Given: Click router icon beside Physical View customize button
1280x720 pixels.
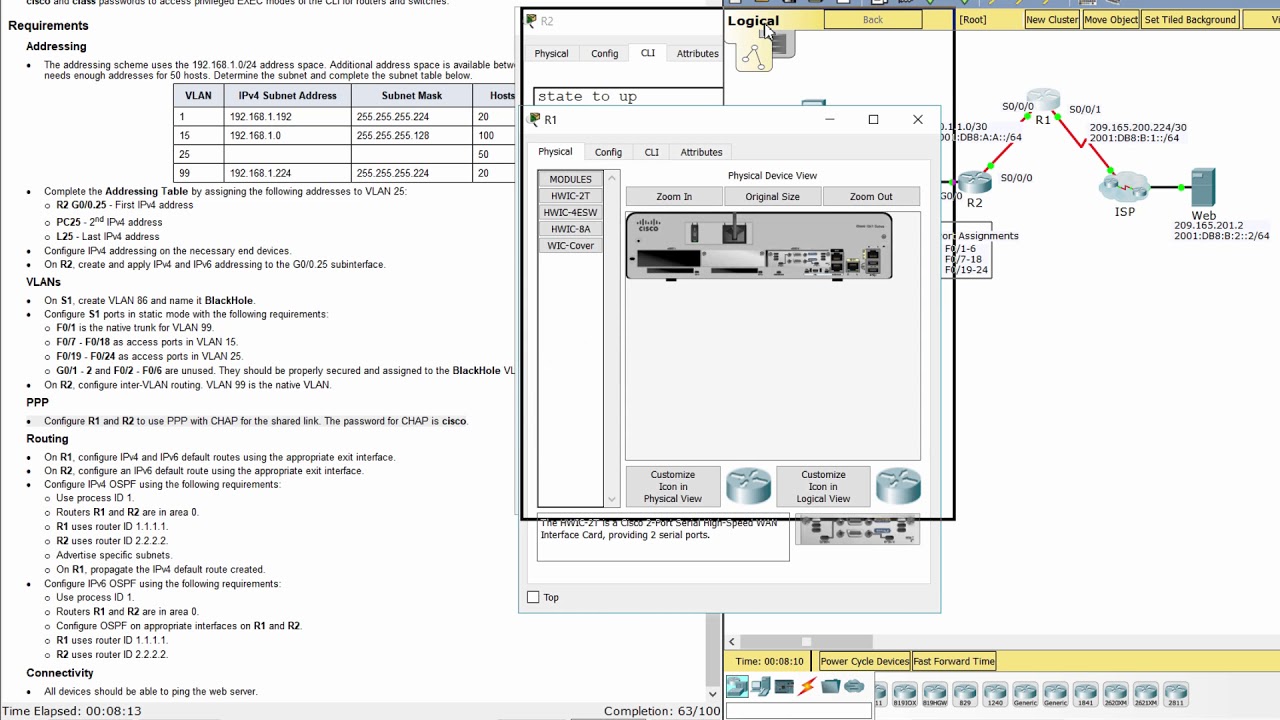Looking at the screenshot, I should 748,486.
